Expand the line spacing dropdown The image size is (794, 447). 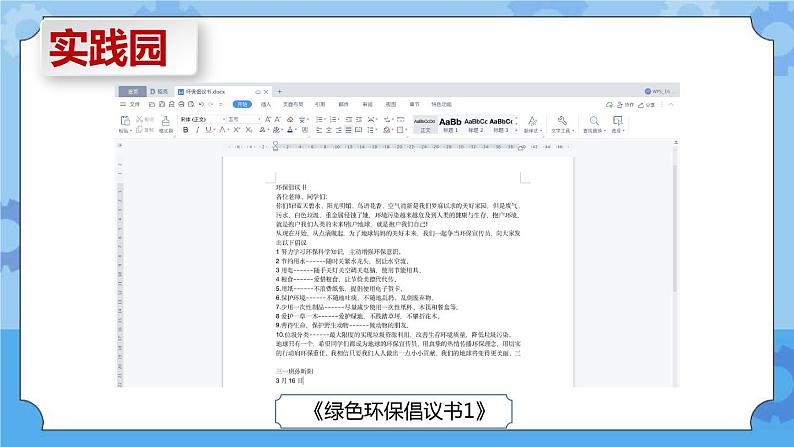point(376,130)
